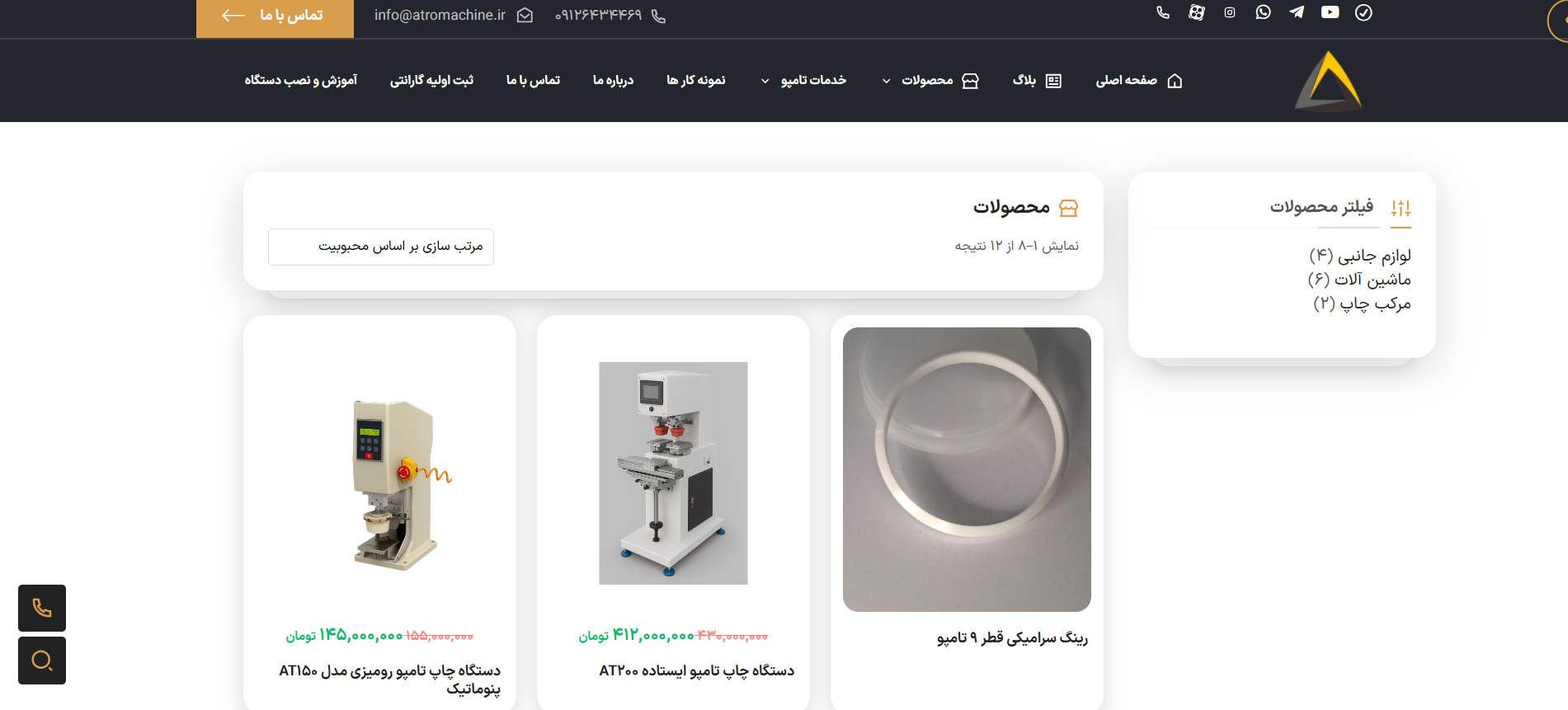Open the WhatsApp chat icon

[x=1263, y=12]
